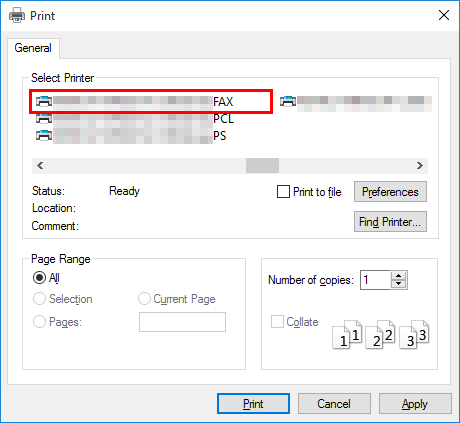The width and height of the screenshot is (460, 423).
Task: Select the PCL printer icon
Action: (44, 118)
